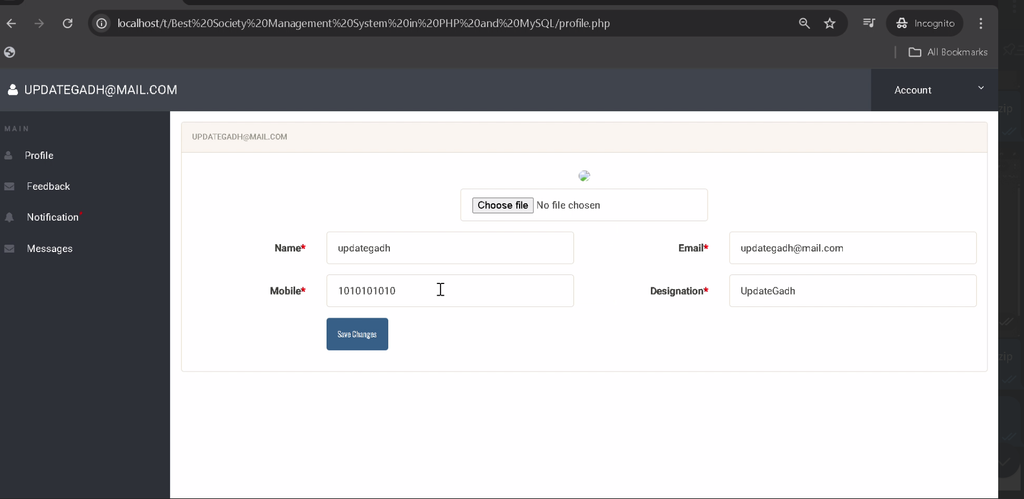Click the Name field label
The height and width of the screenshot is (499, 1024).
click(290, 248)
